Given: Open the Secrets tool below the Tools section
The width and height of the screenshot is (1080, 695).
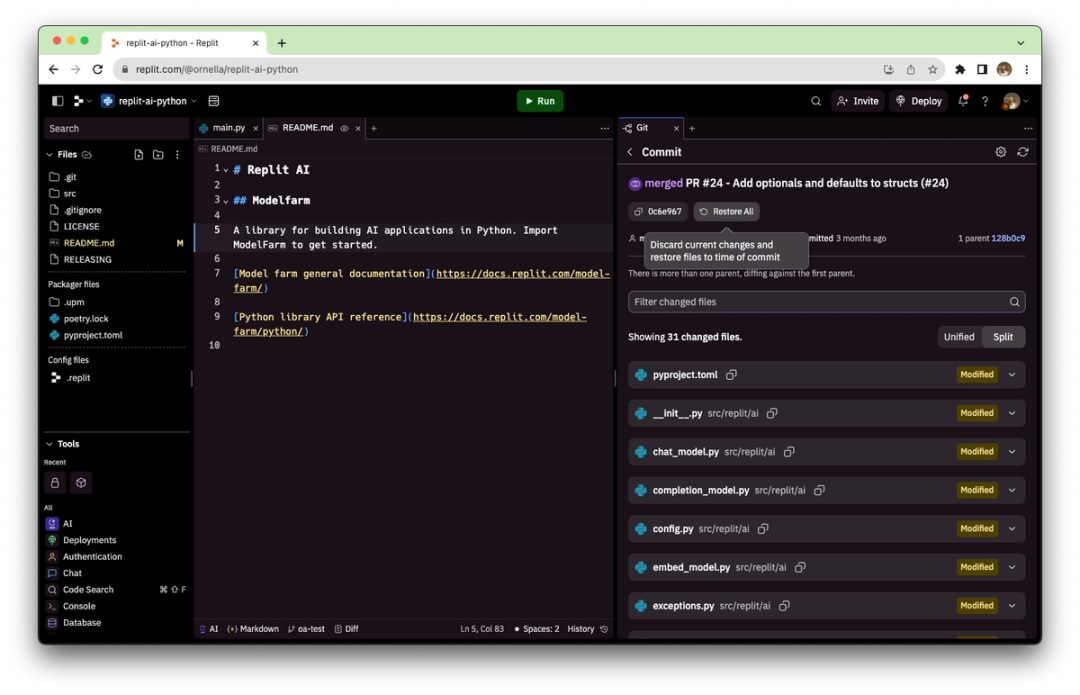Looking at the screenshot, I should click(x=54, y=482).
